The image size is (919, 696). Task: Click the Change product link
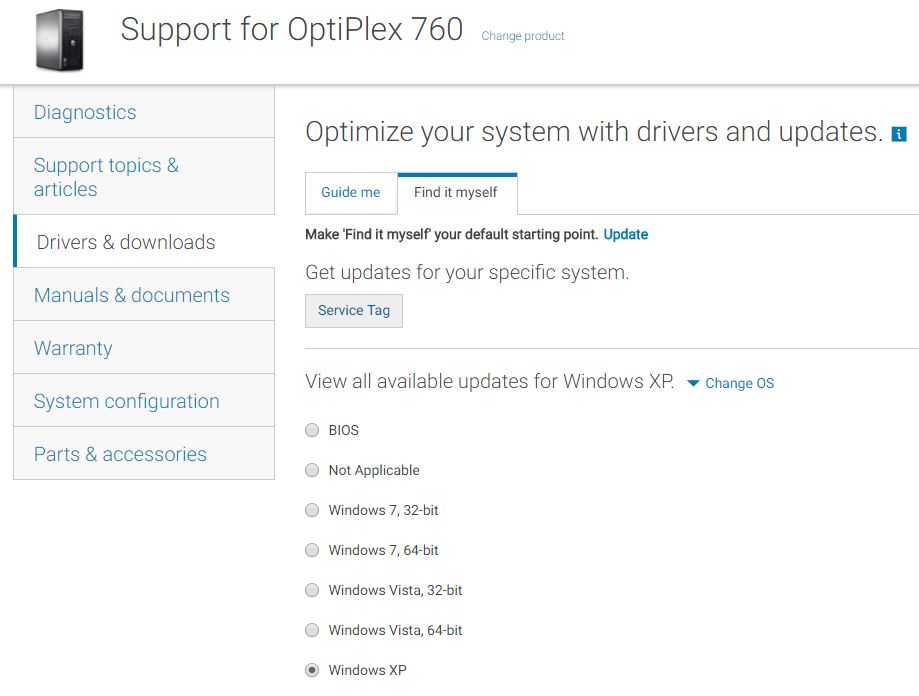[x=523, y=36]
